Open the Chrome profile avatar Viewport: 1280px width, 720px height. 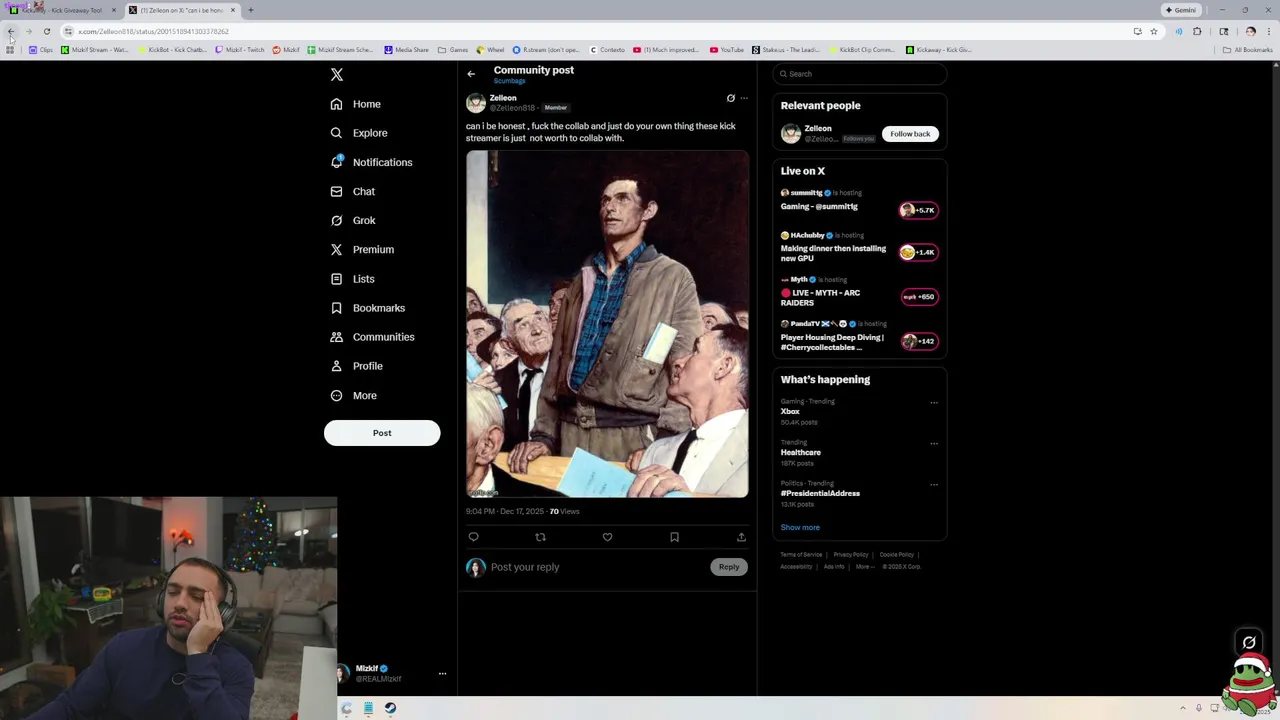[x=1250, y=31]
